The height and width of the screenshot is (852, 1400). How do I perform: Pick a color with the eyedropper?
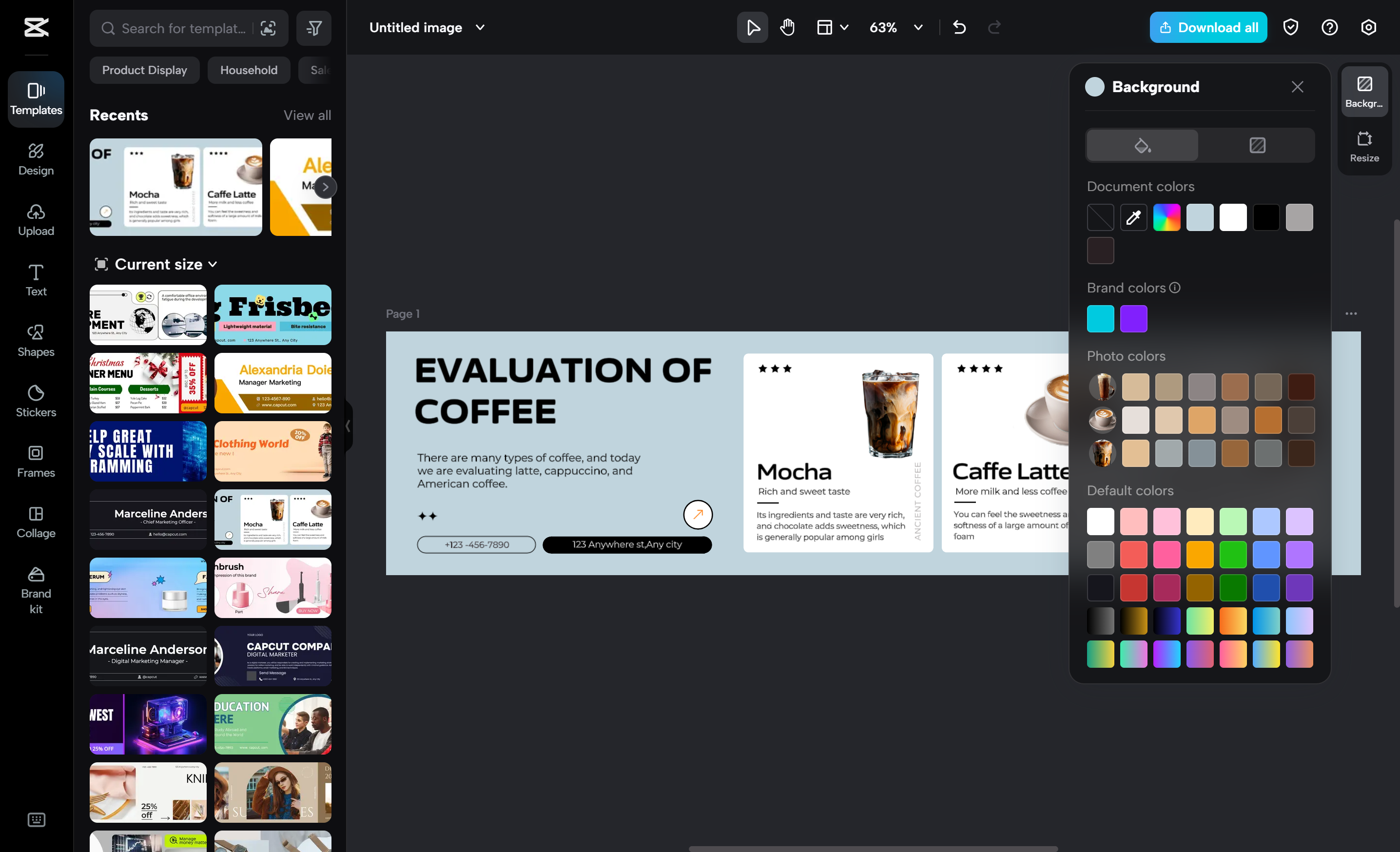(1133, 217)
